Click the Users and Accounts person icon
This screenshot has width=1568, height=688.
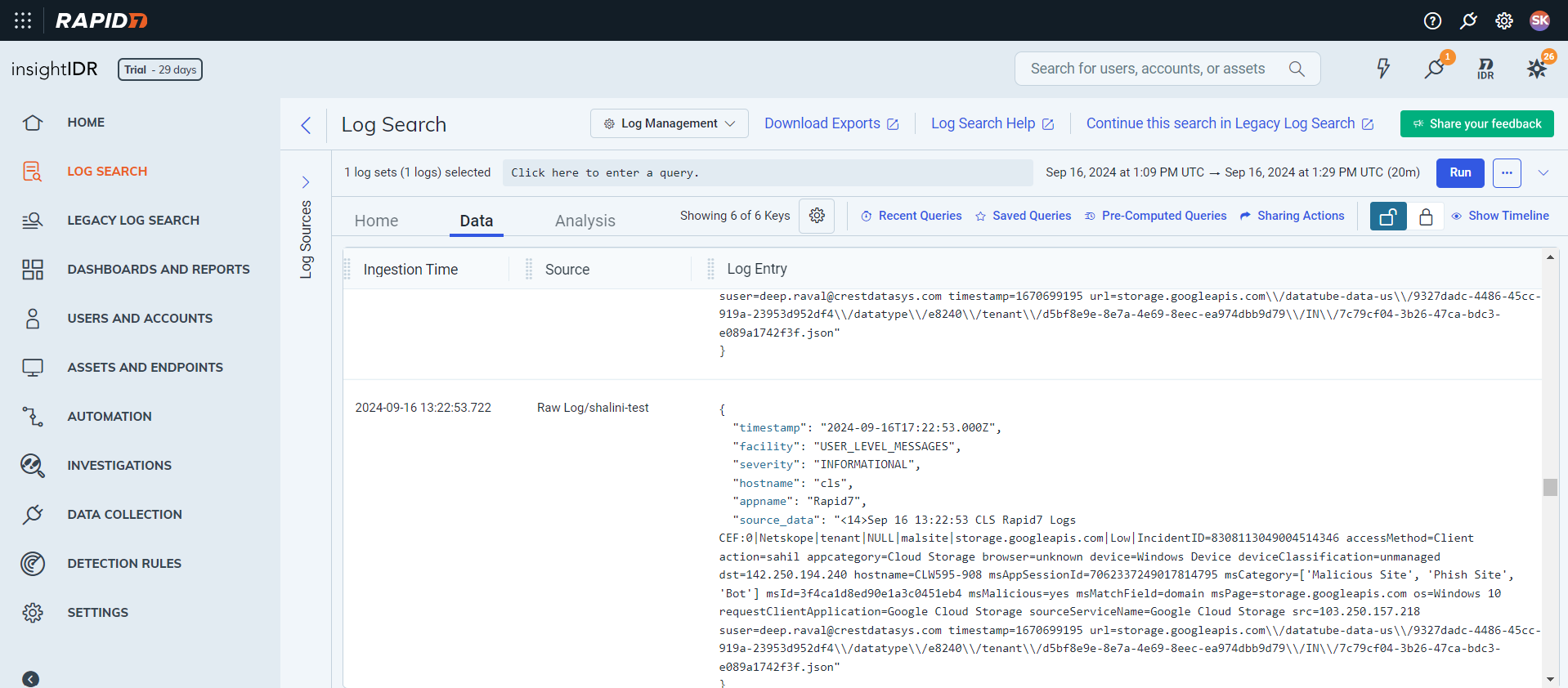click(33, 319)
